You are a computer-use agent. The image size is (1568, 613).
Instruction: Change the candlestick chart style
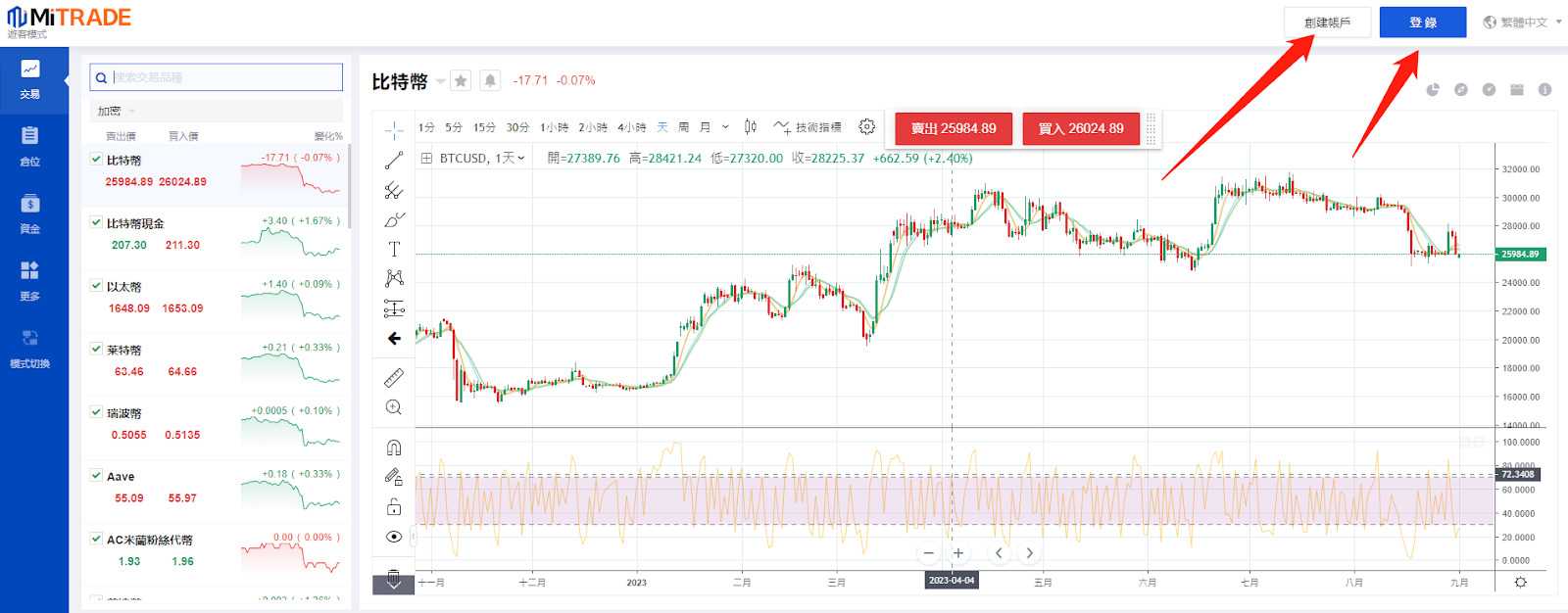coord(751,127)
